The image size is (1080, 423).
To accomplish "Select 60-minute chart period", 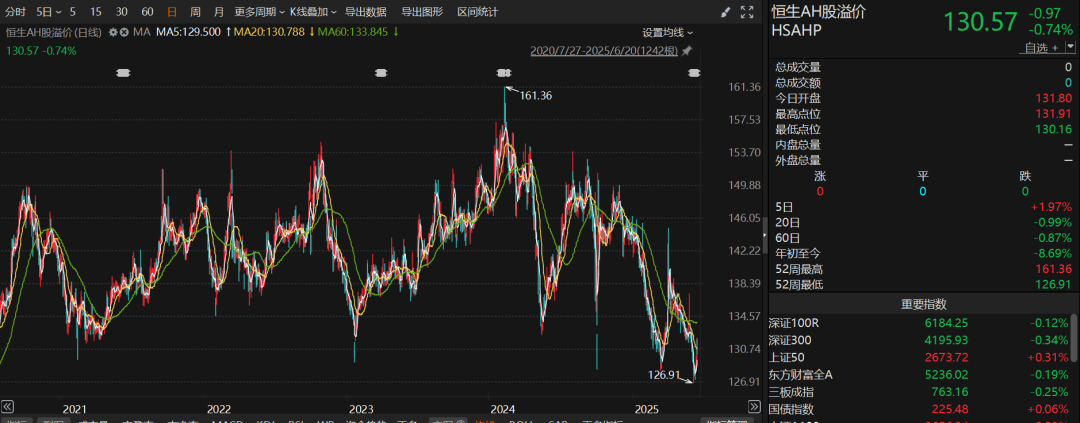I will click(x=147, y=12).
